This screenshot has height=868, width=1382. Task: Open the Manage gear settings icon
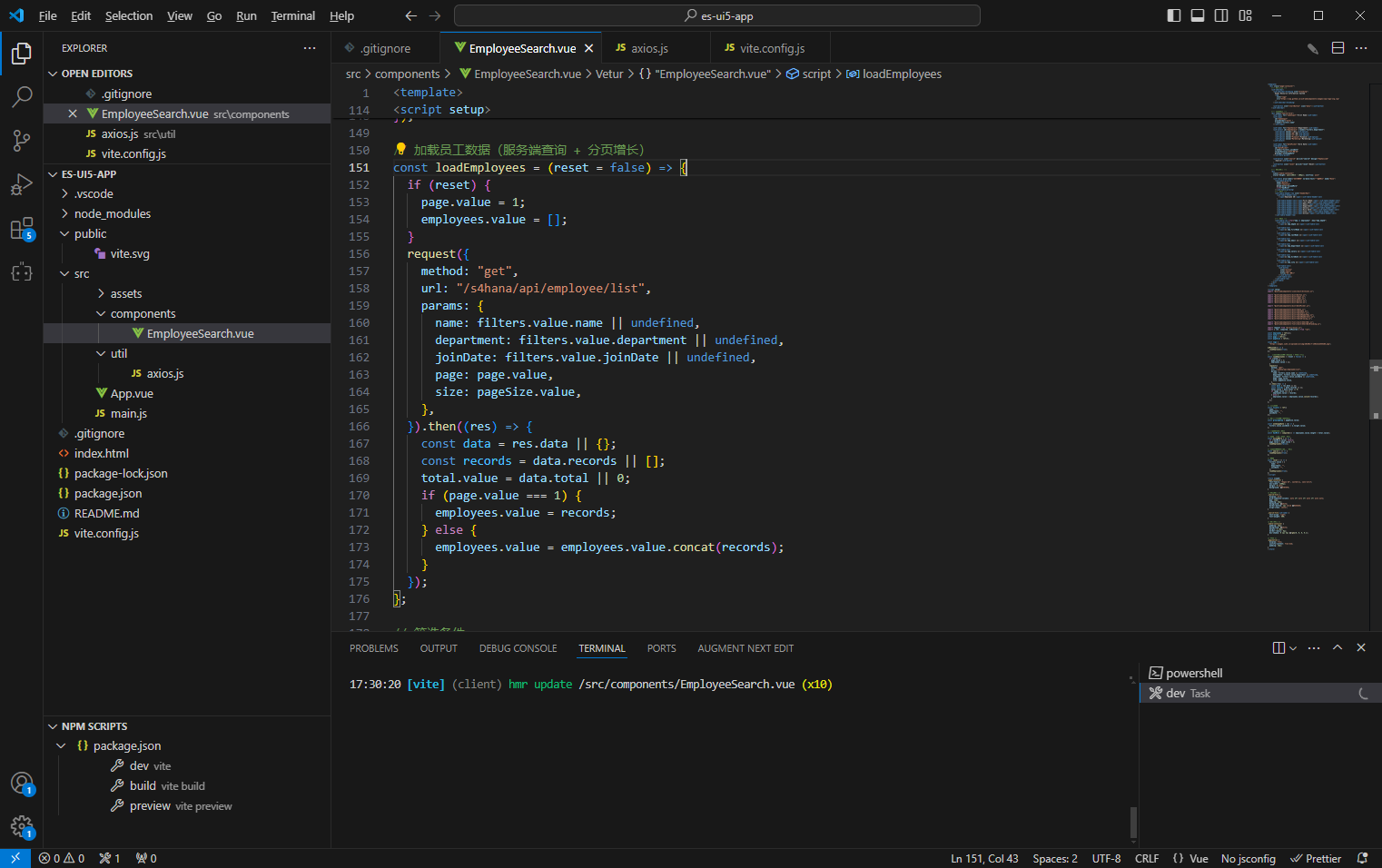click(x=22, y=826)
